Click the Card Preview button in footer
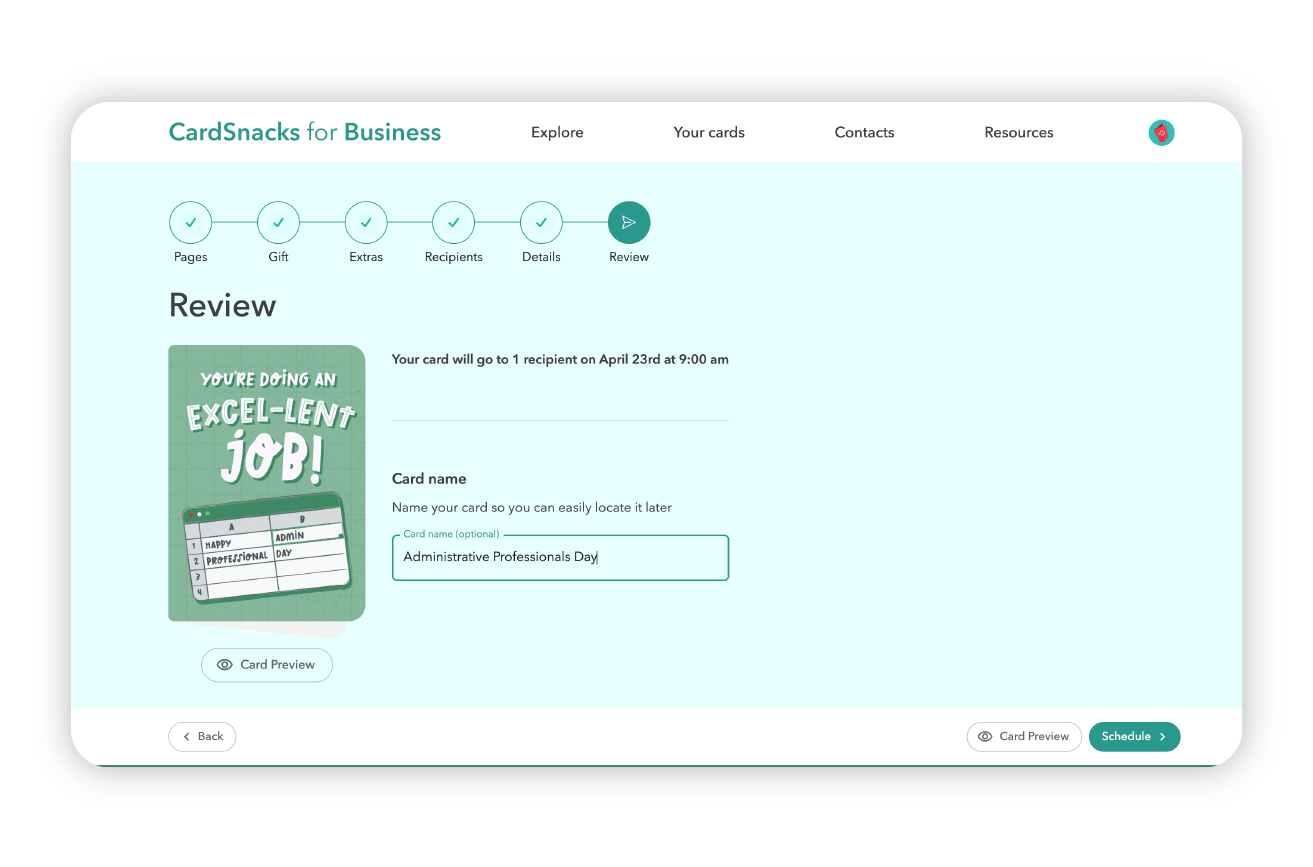 [1024, 737]
